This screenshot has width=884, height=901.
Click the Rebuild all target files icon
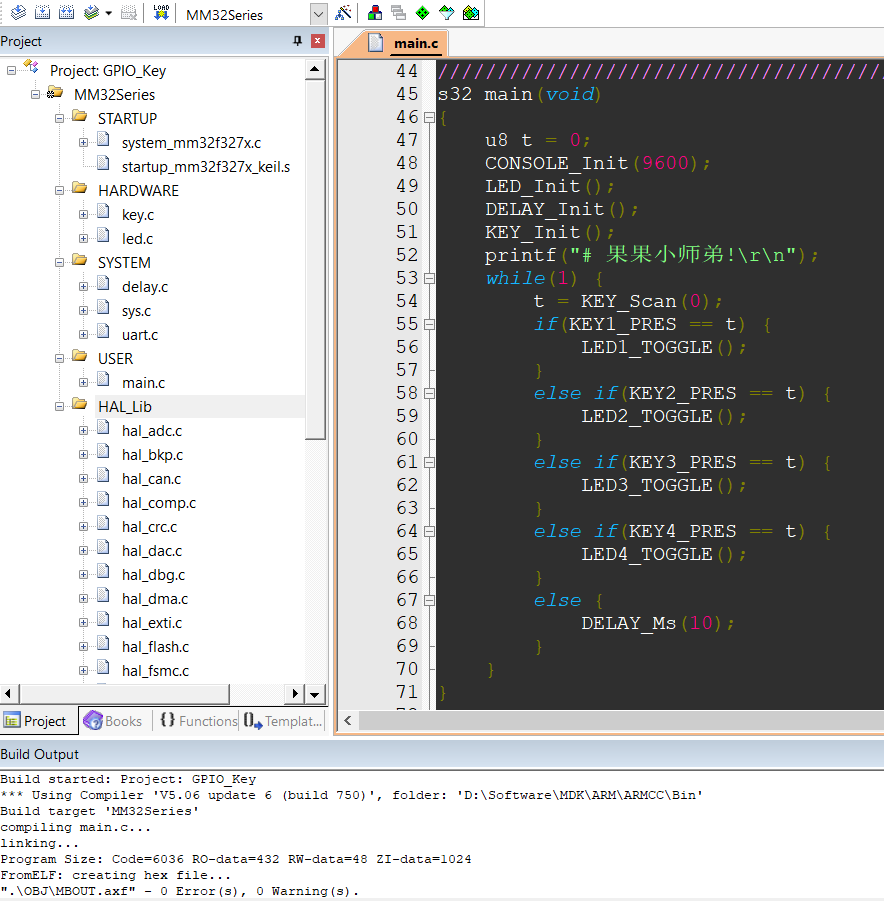coord(67,13)
